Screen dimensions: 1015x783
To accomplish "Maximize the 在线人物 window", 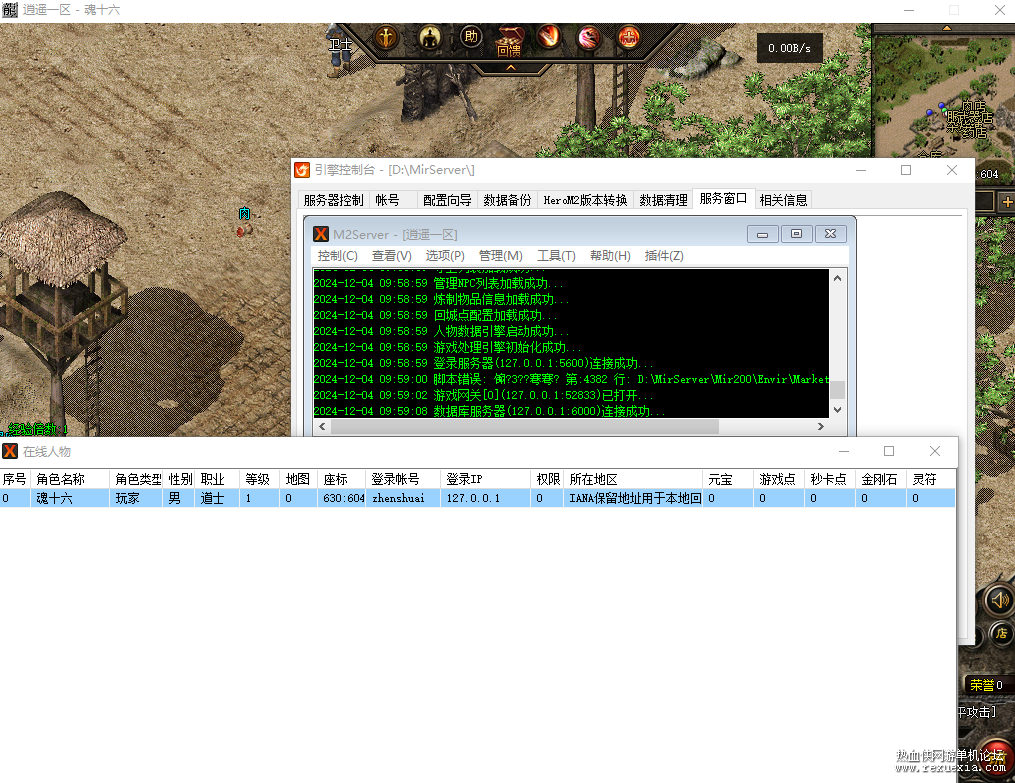I will tap(889, 451).
